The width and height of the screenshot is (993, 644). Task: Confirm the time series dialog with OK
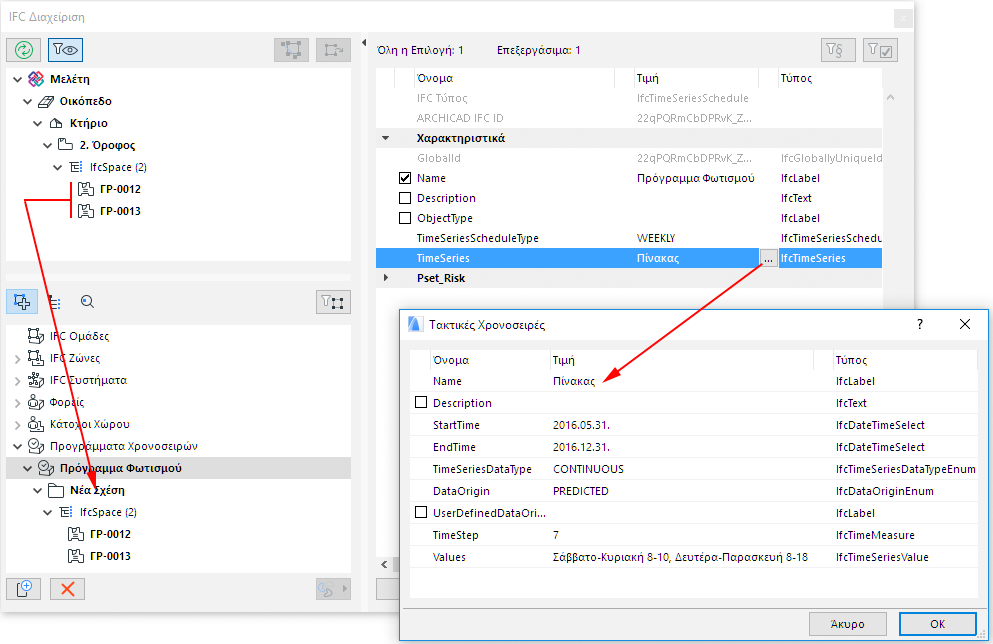937,624
